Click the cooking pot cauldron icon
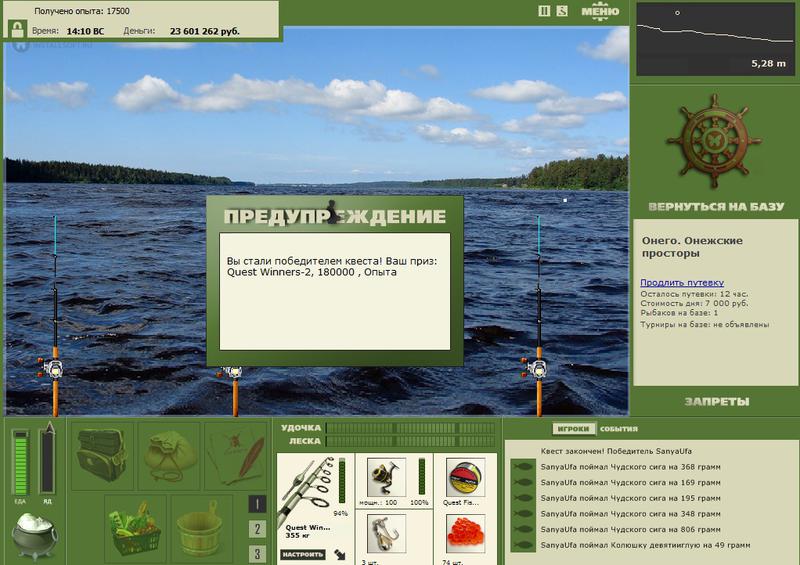Image resolution: width=800 pixels, height=565 pixels. (x=34, y=535)
